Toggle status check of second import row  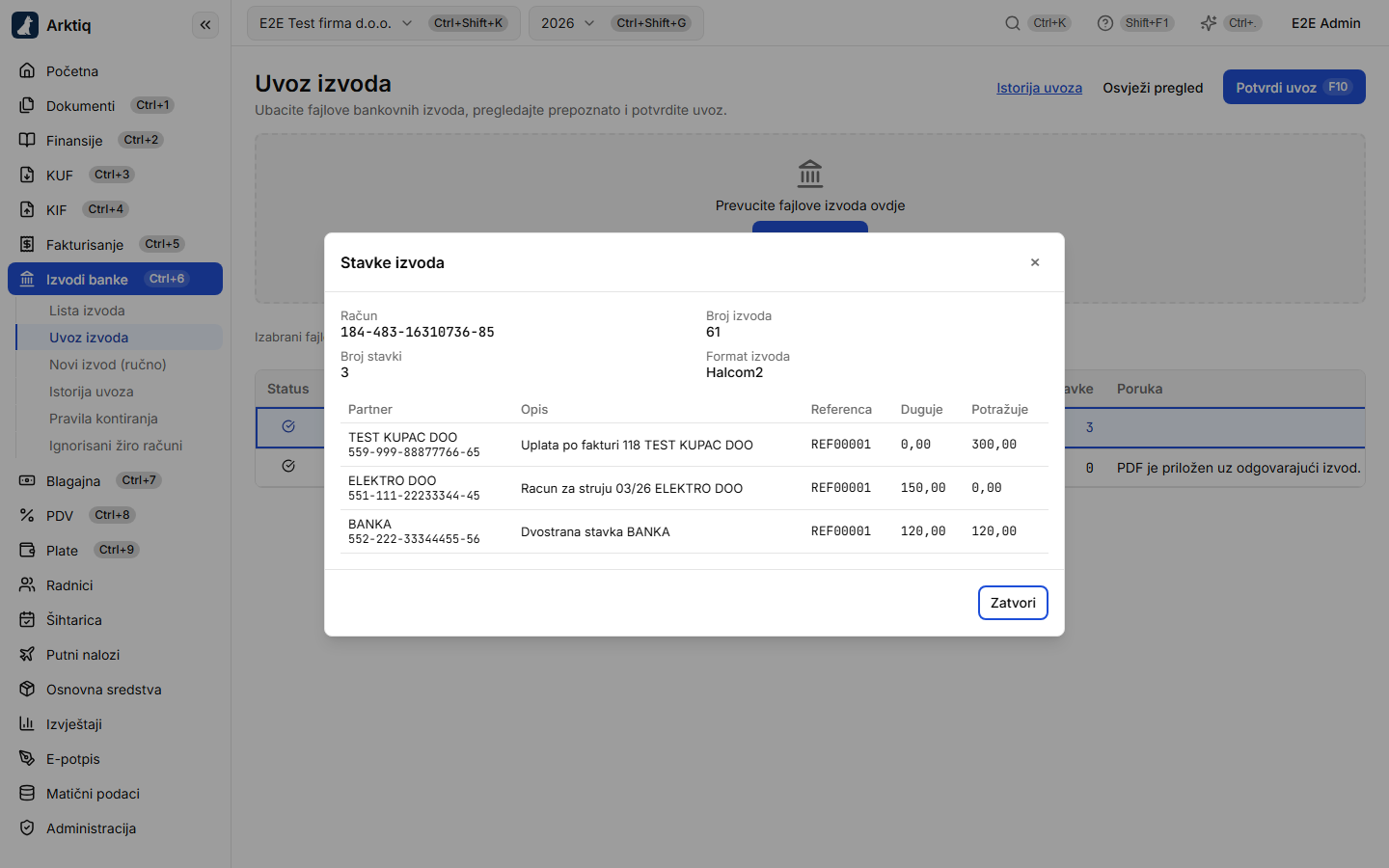coord(288,466)
